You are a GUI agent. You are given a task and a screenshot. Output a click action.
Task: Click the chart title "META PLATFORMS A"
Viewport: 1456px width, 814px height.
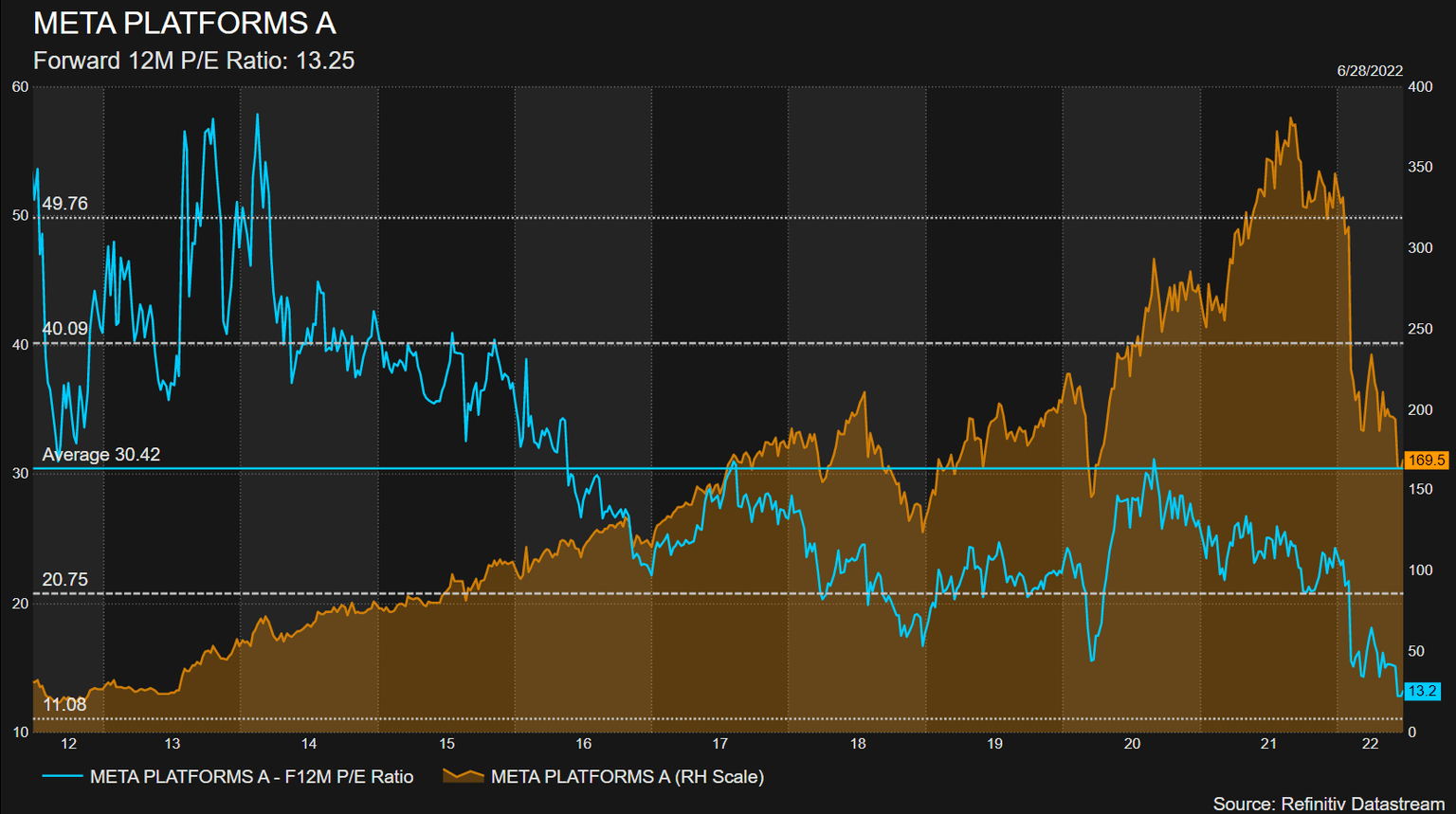(185, 23)
